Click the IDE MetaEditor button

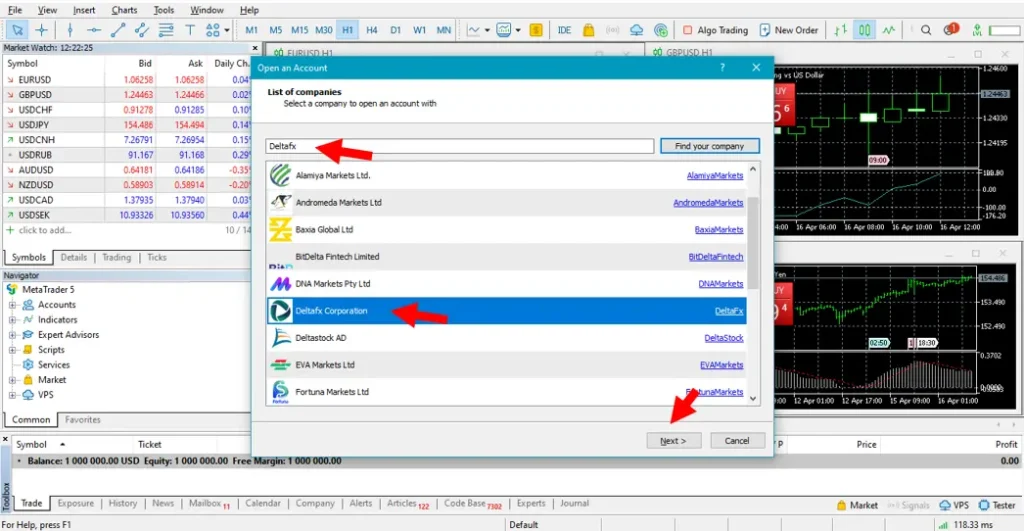[564, 30]
